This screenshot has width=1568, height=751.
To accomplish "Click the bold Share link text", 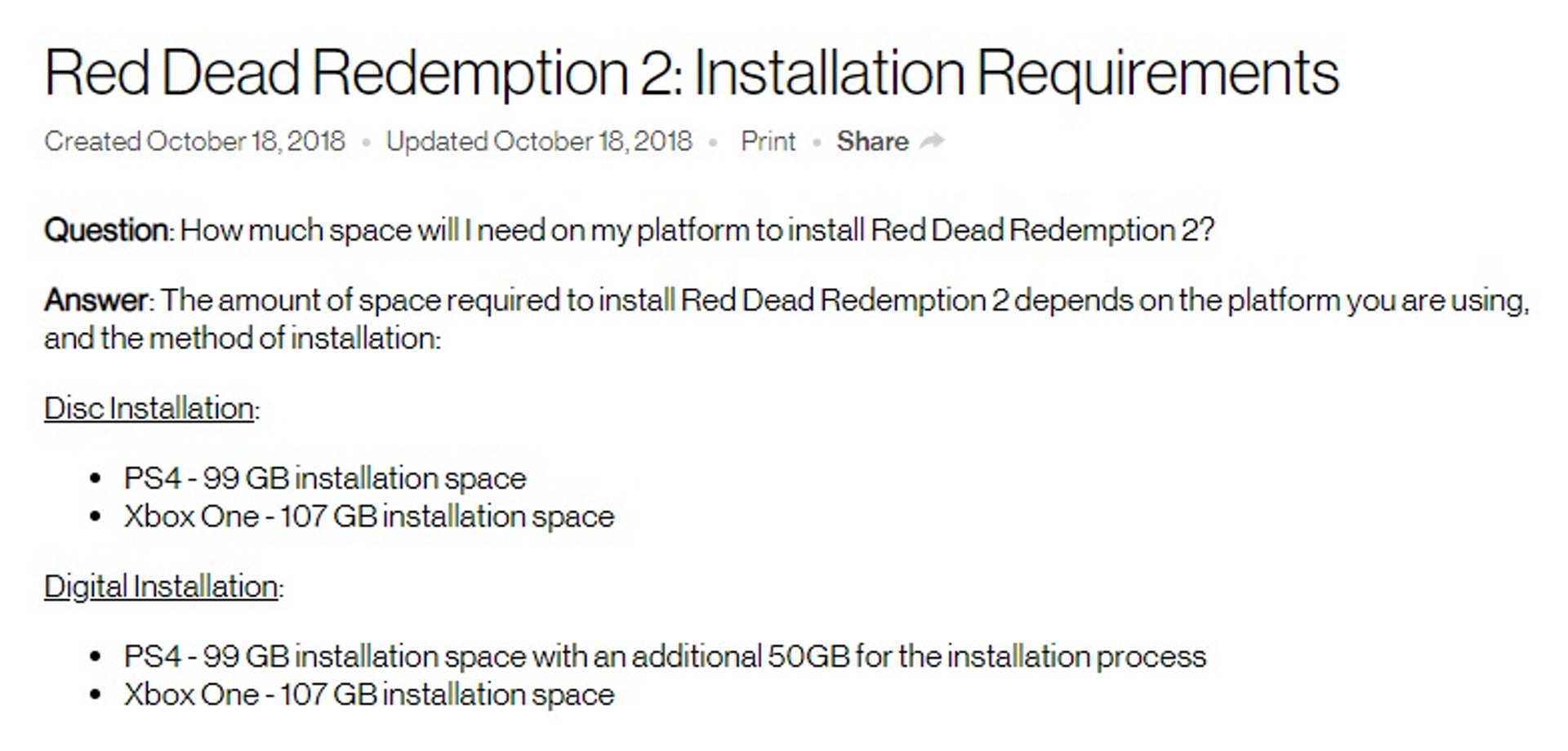I will click(872, 141).
